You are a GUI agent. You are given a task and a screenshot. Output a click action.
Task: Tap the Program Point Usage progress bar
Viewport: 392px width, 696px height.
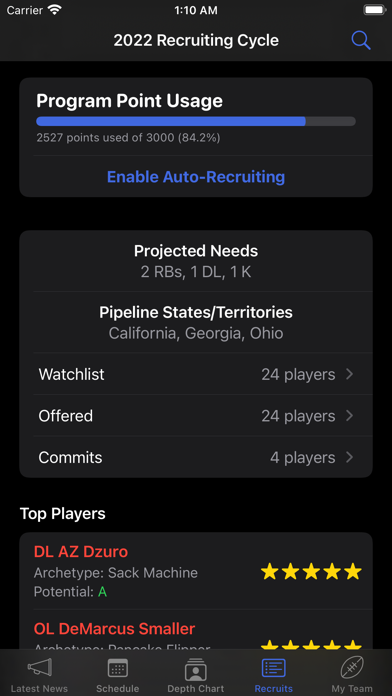coord(196,121)
